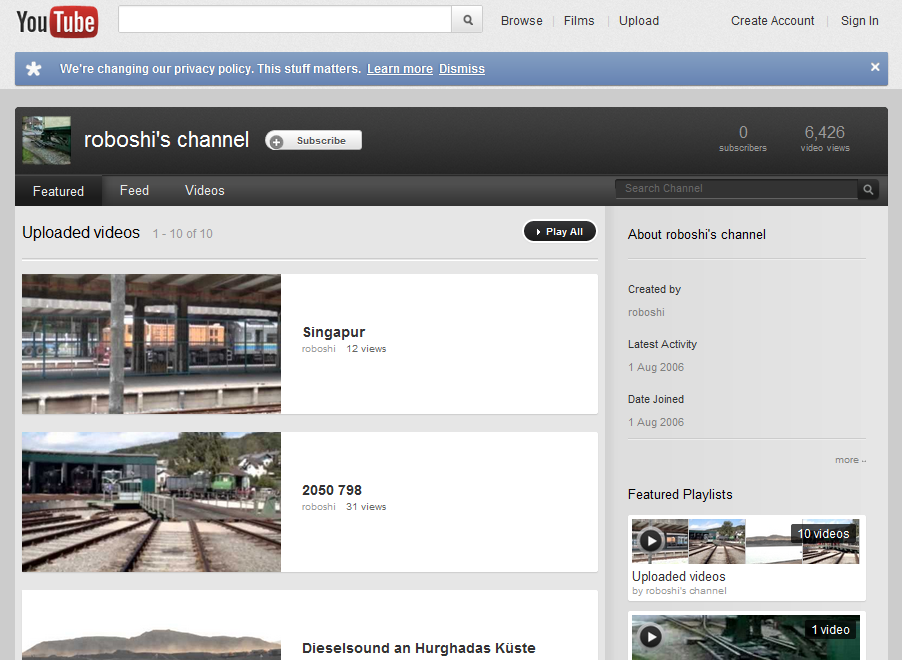
Task: Open roboshi's channel avatar image
Action: tap(47, 140)
